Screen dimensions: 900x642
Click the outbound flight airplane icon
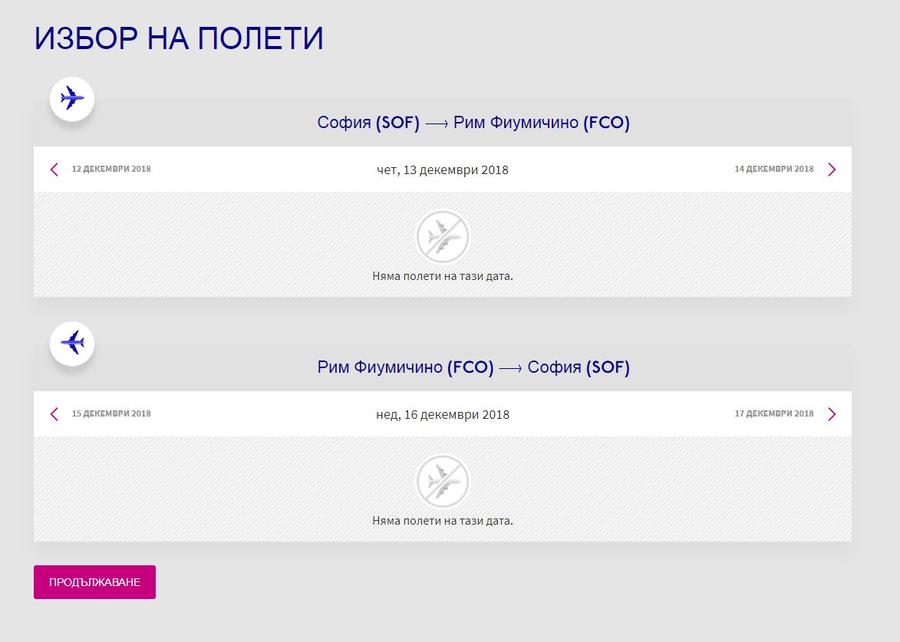[72, 99]
